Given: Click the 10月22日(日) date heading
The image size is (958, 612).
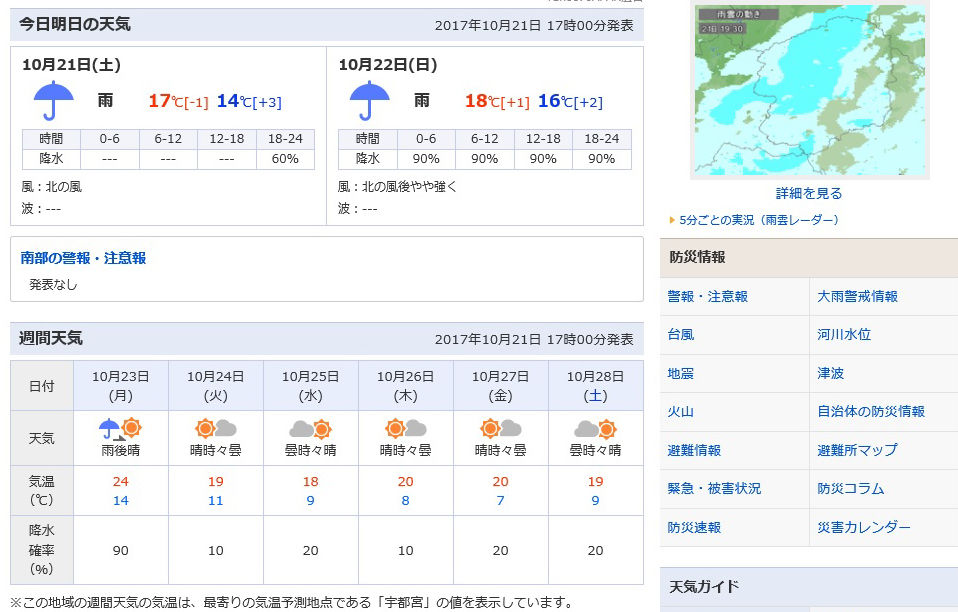Looking at the screenshot, I should tap(388, 65).
